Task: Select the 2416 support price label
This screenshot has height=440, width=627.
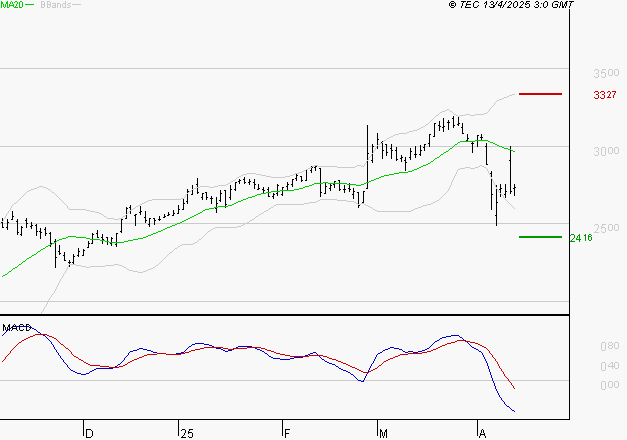Action: [x=581, y=238]
